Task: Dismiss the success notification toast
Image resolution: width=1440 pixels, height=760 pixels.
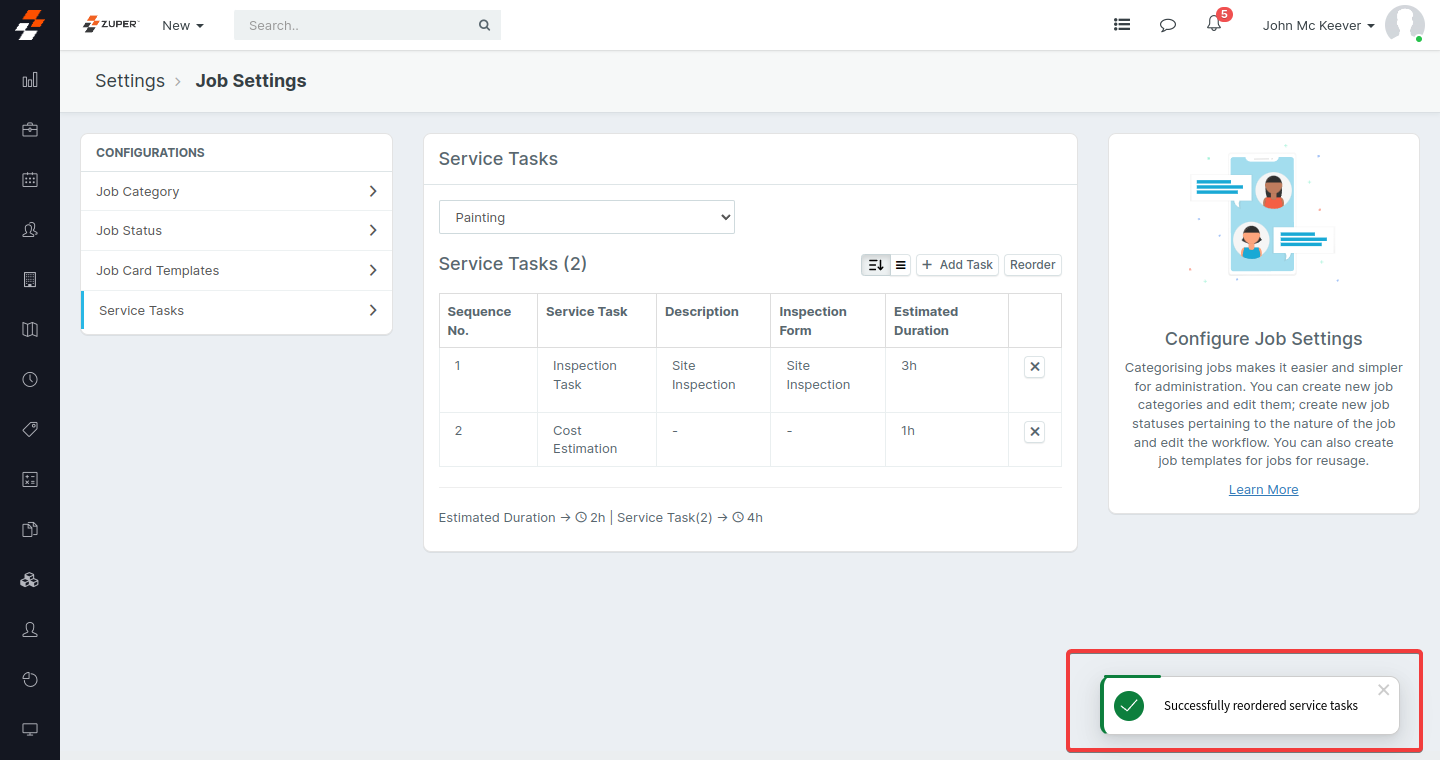Action: click(x=1383, y=690)
